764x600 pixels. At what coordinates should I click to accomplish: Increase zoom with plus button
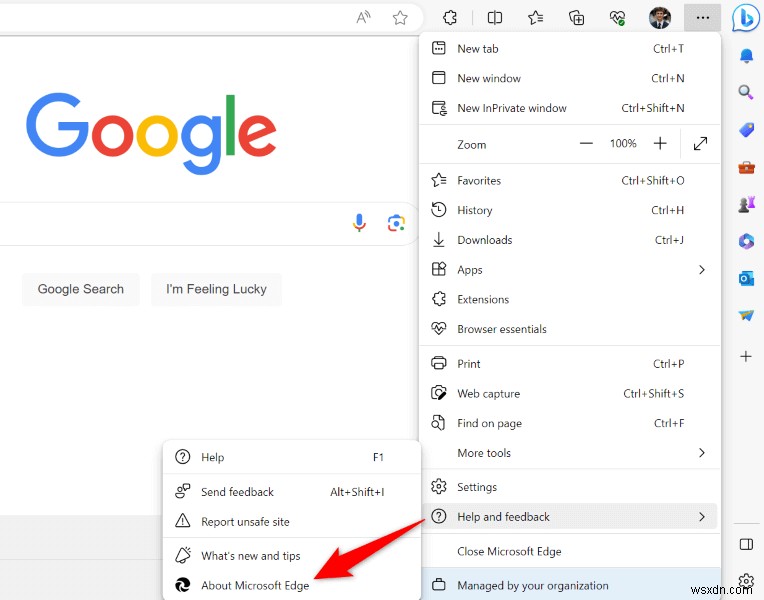tap(660, 144)
